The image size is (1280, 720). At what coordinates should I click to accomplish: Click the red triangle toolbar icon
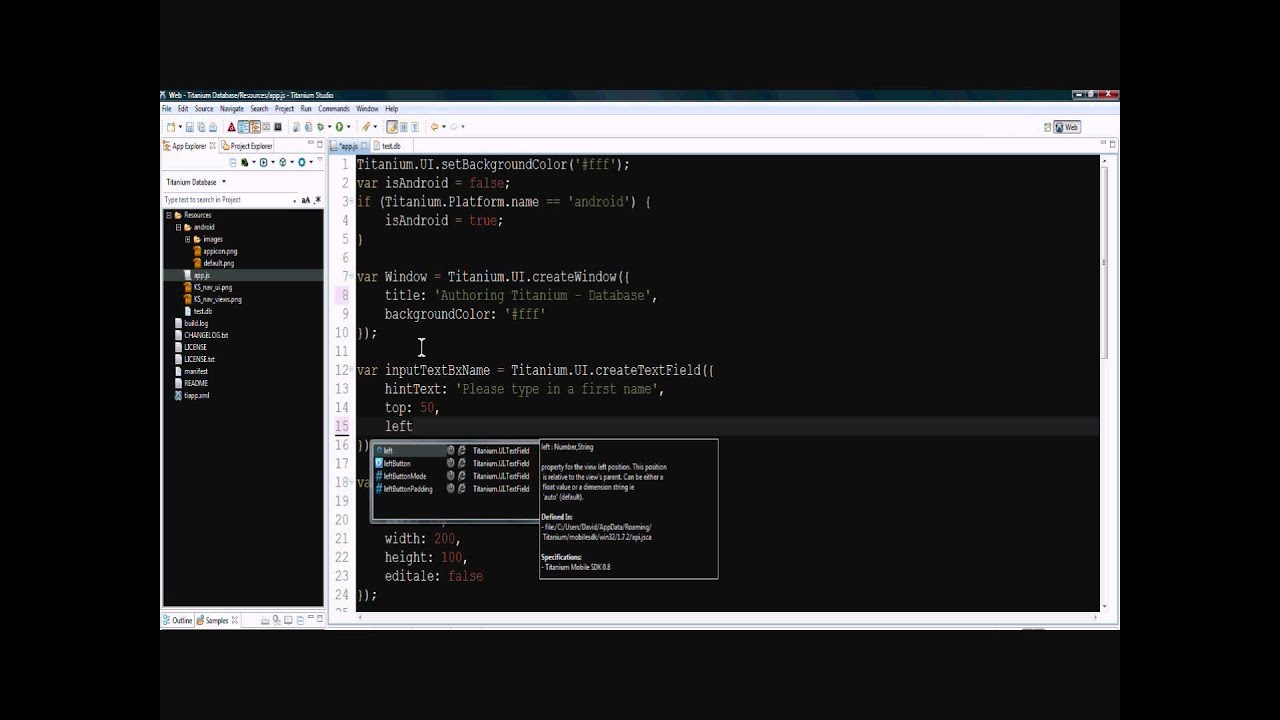[x=232, y=127]
